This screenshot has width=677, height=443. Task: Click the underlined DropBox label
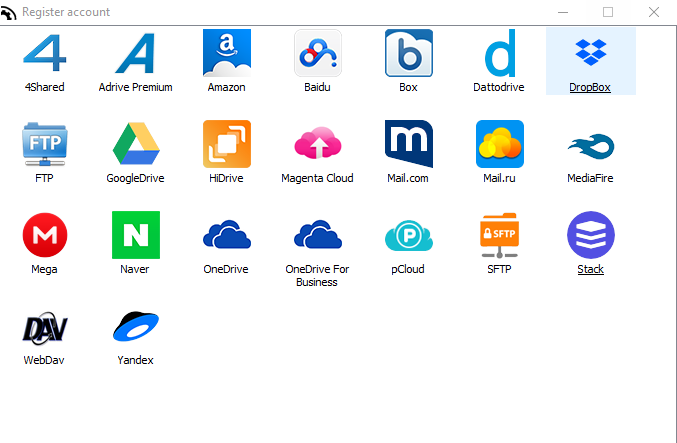(590, 87)
